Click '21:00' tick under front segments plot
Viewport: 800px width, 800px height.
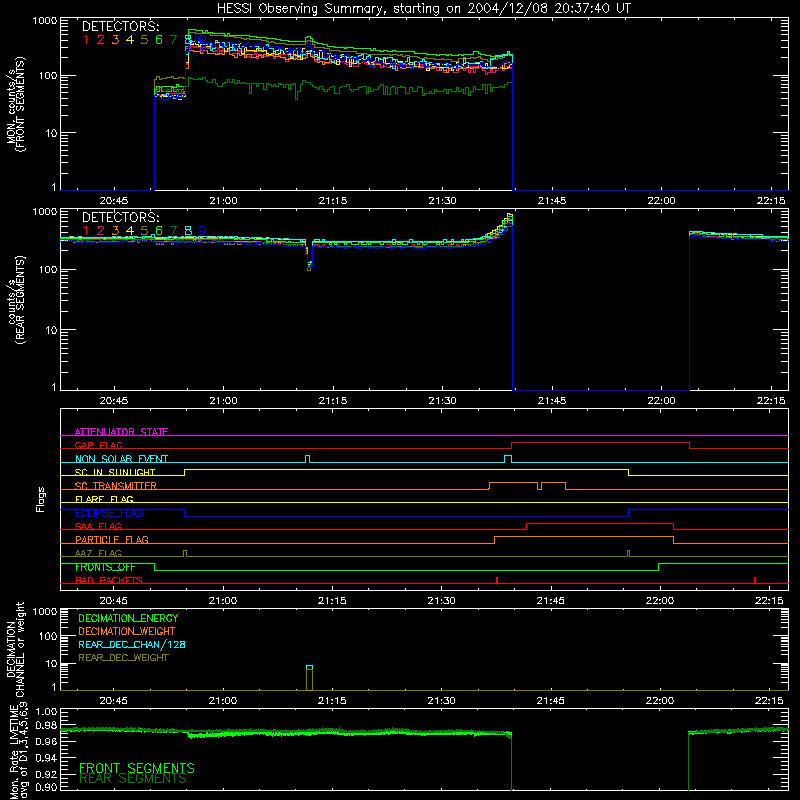pos(223,201)
